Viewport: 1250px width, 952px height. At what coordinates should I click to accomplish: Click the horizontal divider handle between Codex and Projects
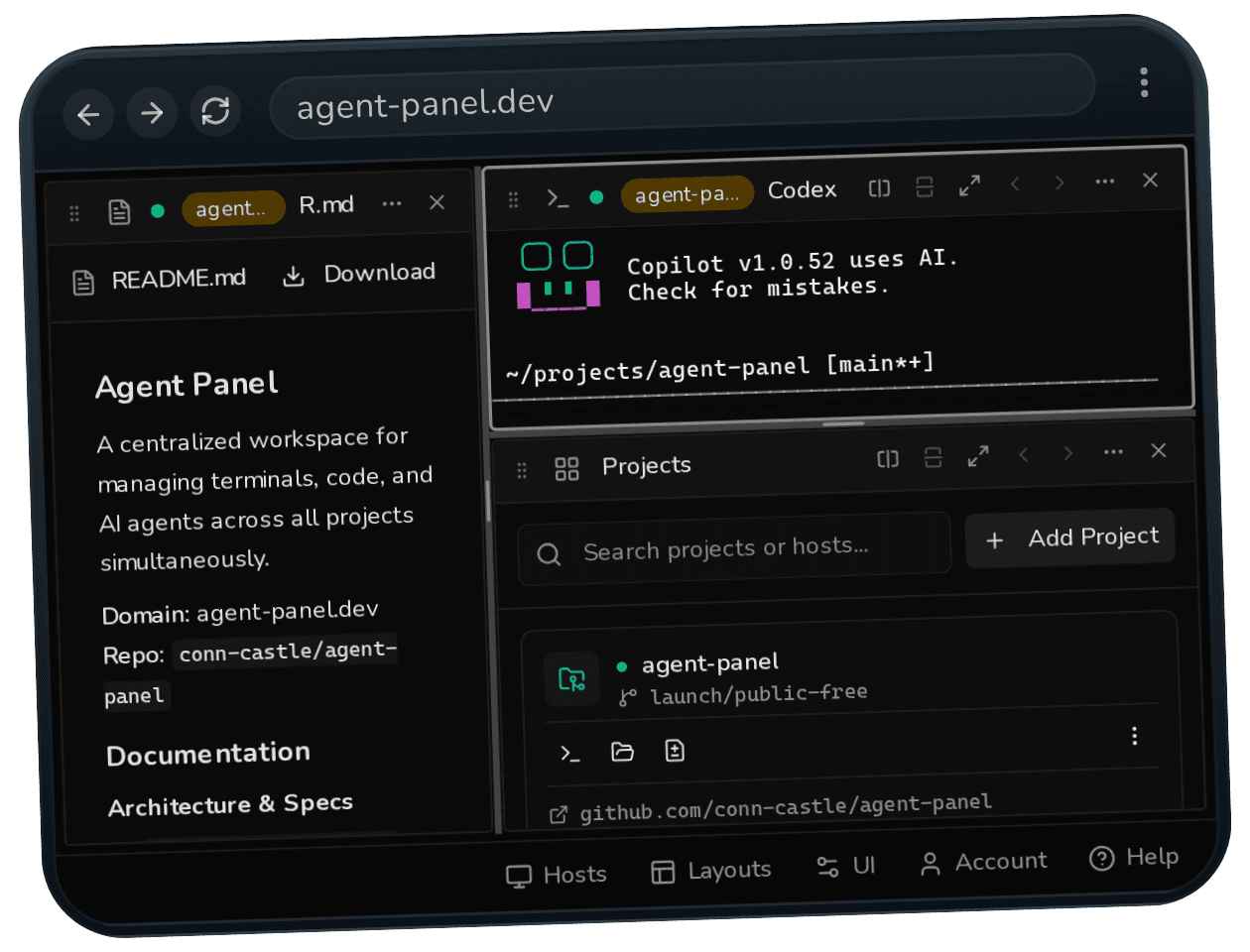point(843,423)
